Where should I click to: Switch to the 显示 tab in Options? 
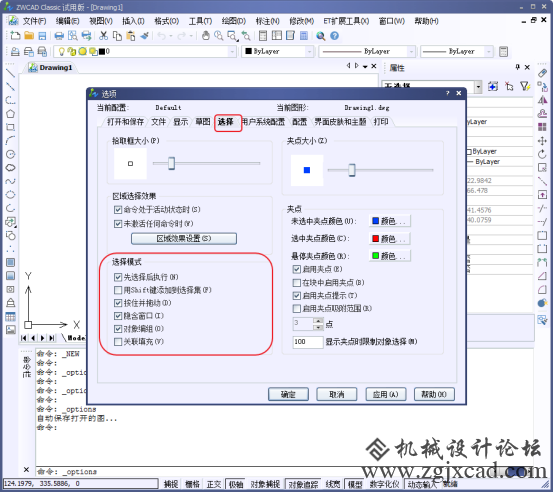(181, 122)
